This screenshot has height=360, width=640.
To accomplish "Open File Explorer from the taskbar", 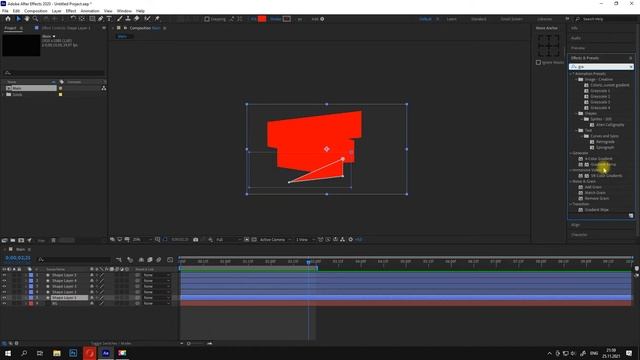I will [57, 353].
